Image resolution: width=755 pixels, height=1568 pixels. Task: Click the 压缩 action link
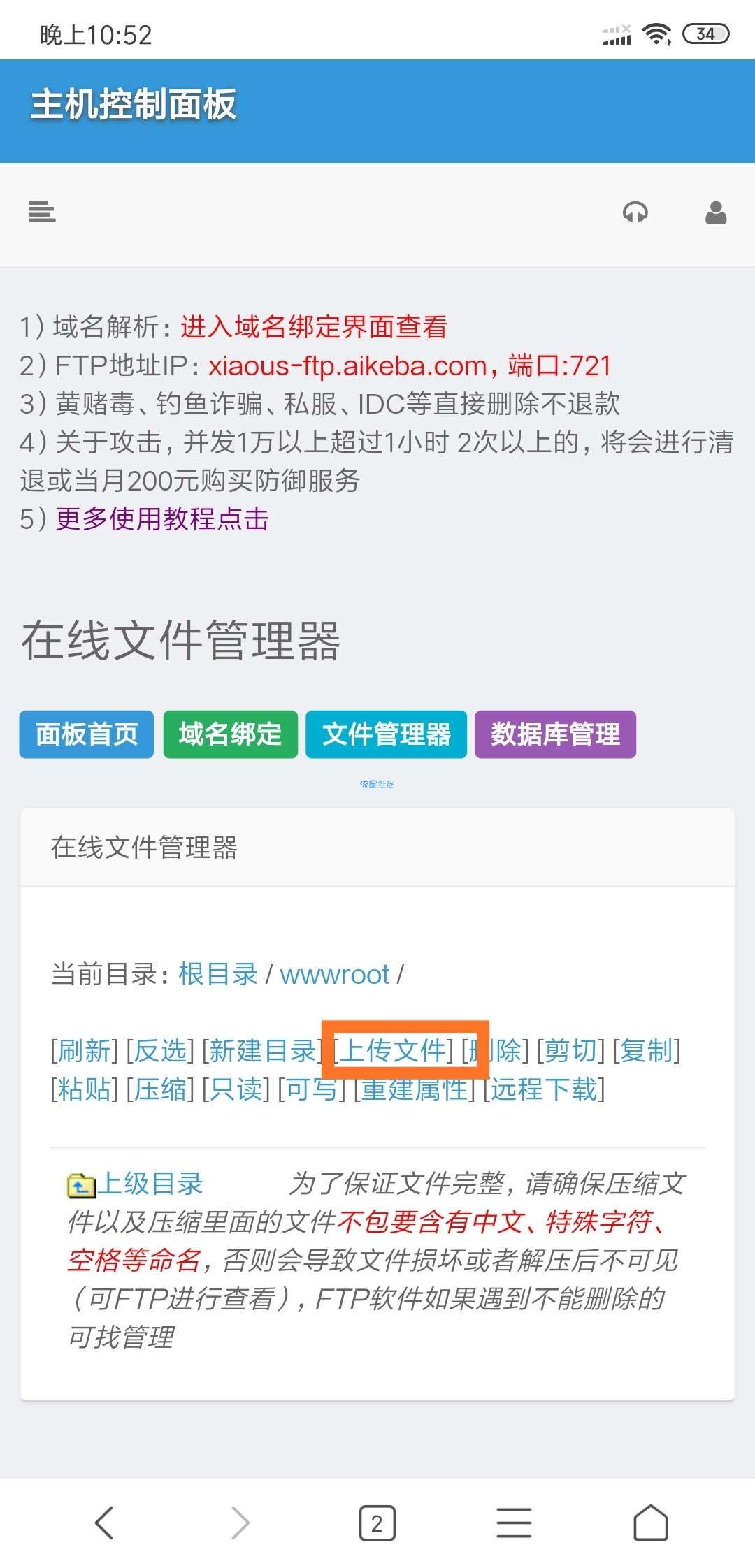pyautogui.click(x=160, y=1089)
